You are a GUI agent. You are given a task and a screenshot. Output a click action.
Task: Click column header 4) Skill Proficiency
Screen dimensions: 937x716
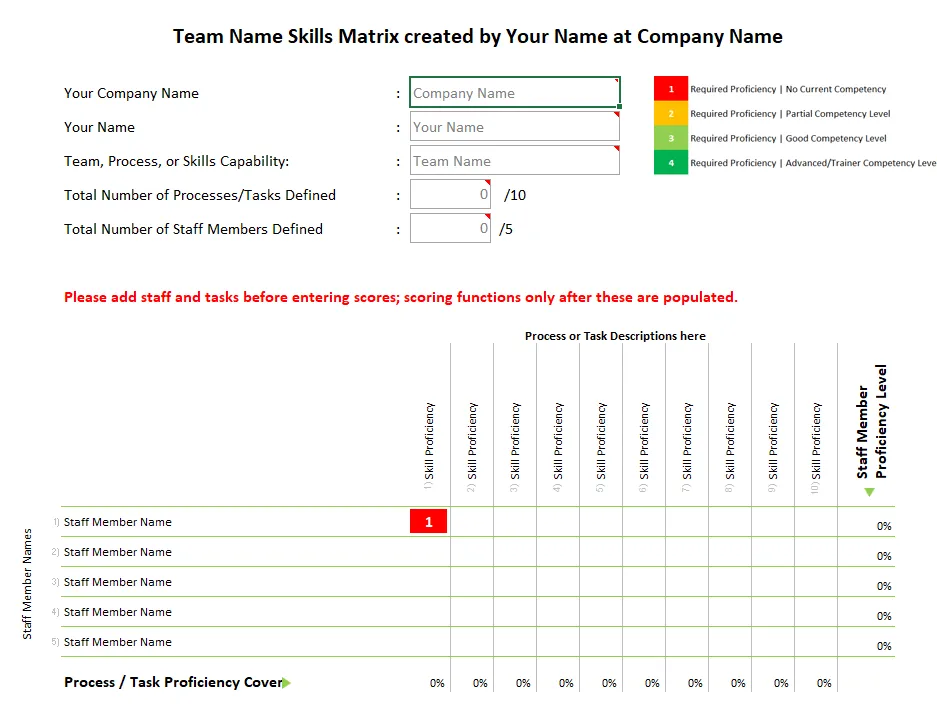[558, 446]
